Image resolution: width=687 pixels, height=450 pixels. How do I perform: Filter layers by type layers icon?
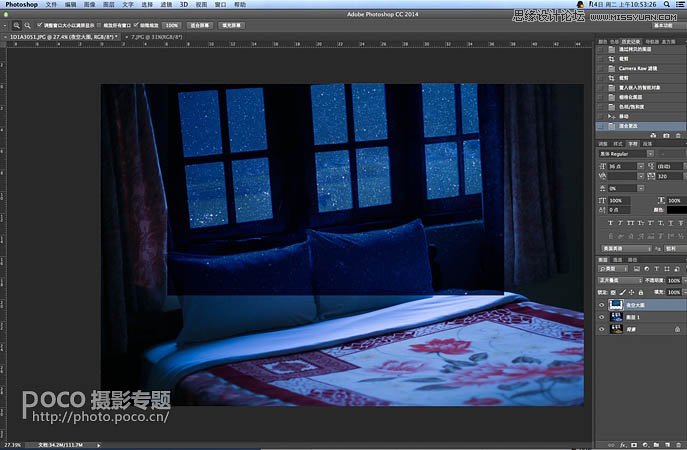click(656, 269)
